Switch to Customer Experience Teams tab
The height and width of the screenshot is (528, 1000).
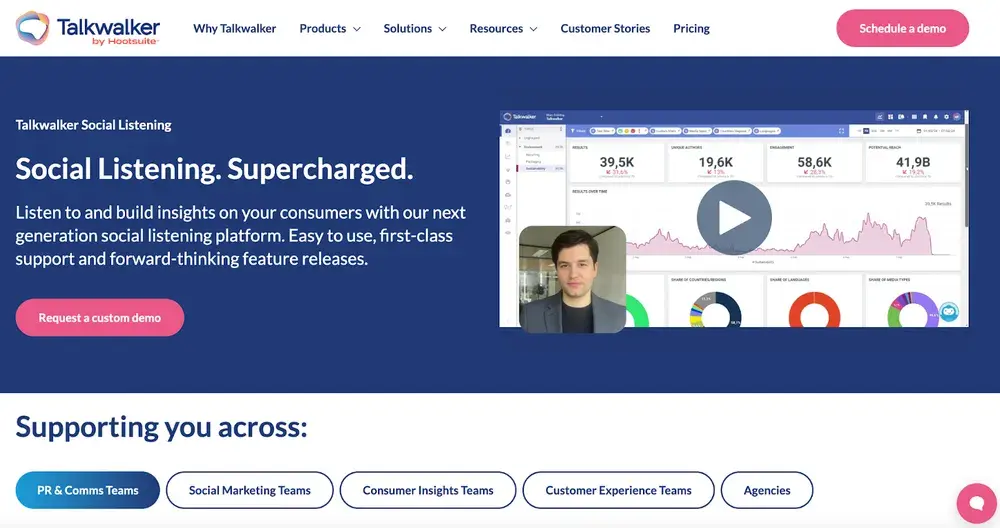click(618, 490)
